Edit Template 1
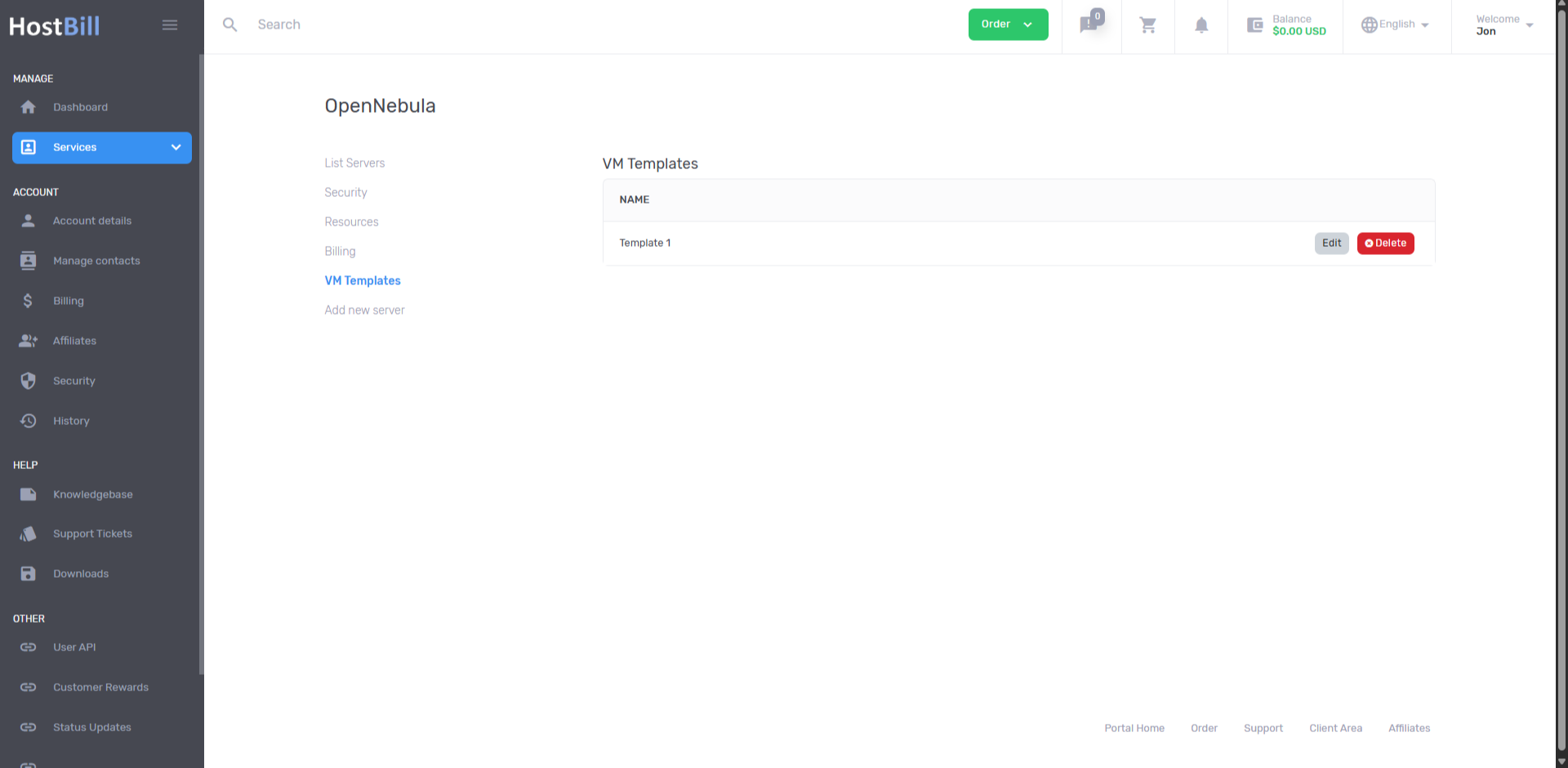 [1331, 243]
